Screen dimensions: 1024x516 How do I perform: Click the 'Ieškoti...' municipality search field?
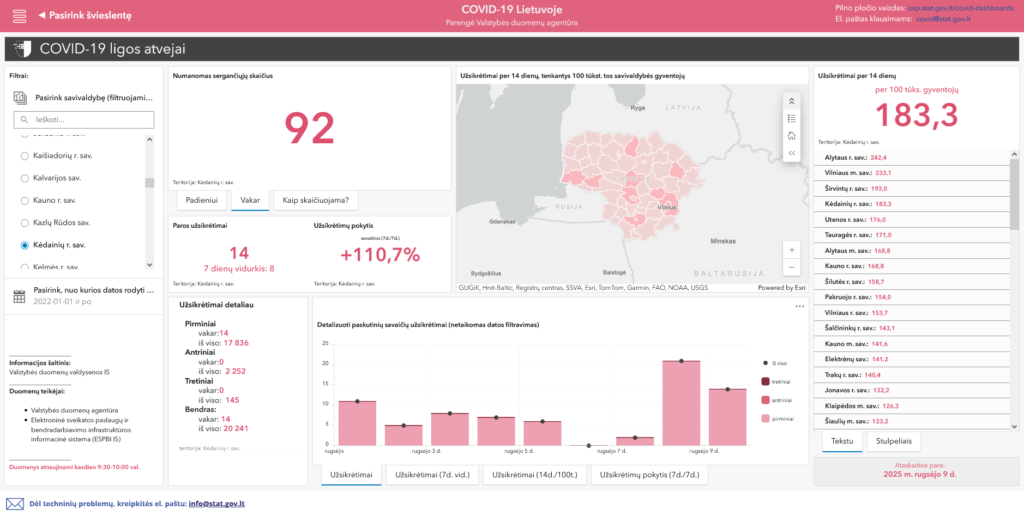tap(84, 120)
